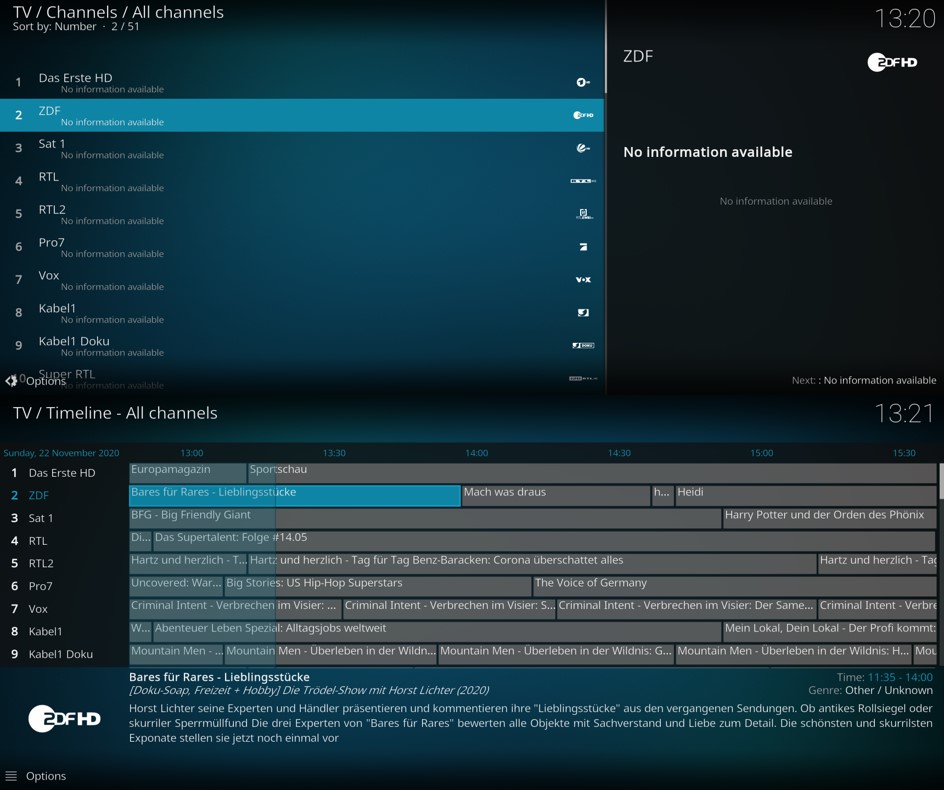Select Sat 1 in timeline channel column
The width and height of the screenshot is (944, 790).
(x=64, y=518)
